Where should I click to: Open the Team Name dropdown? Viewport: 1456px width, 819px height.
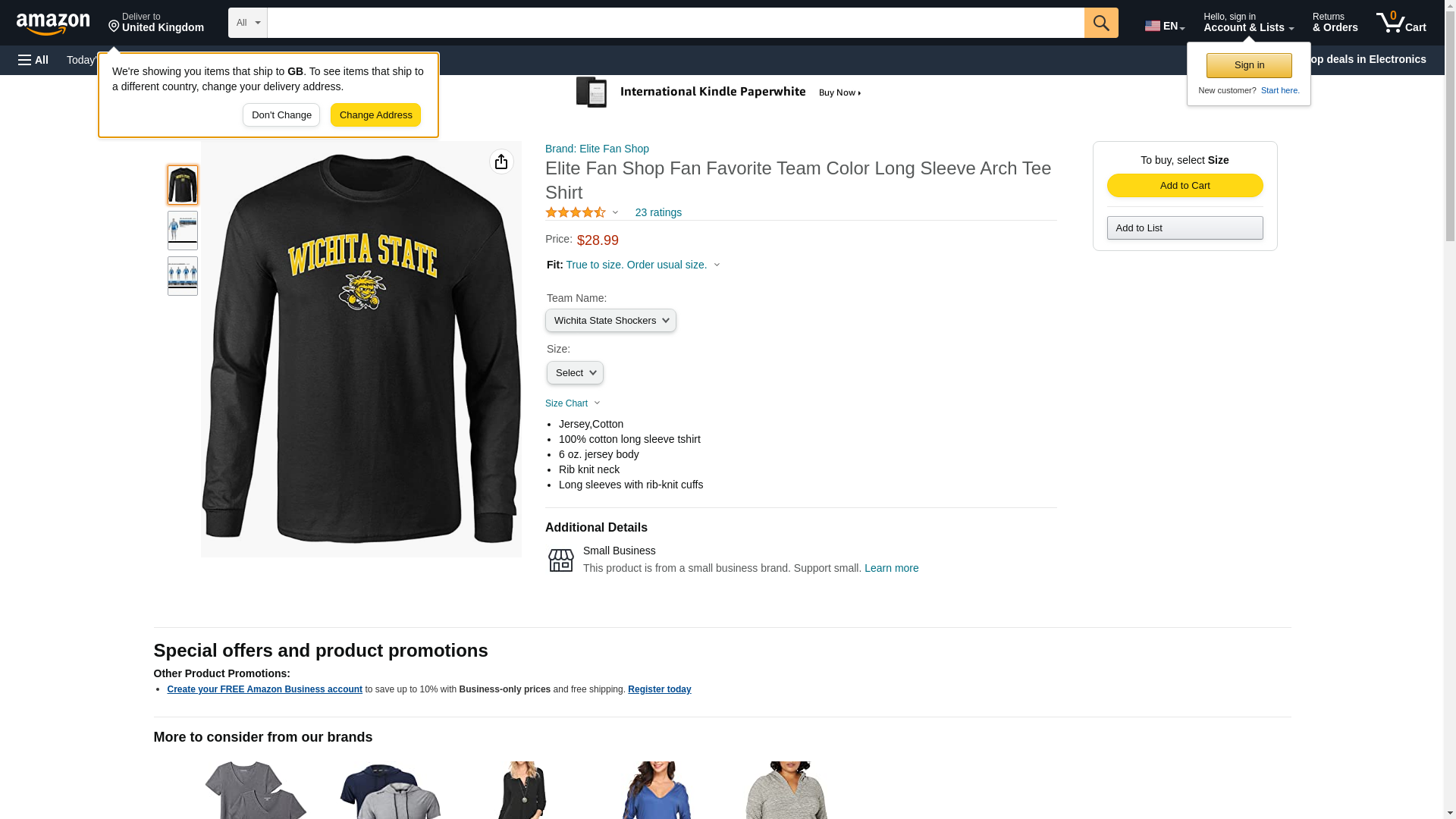click(610, 321)
